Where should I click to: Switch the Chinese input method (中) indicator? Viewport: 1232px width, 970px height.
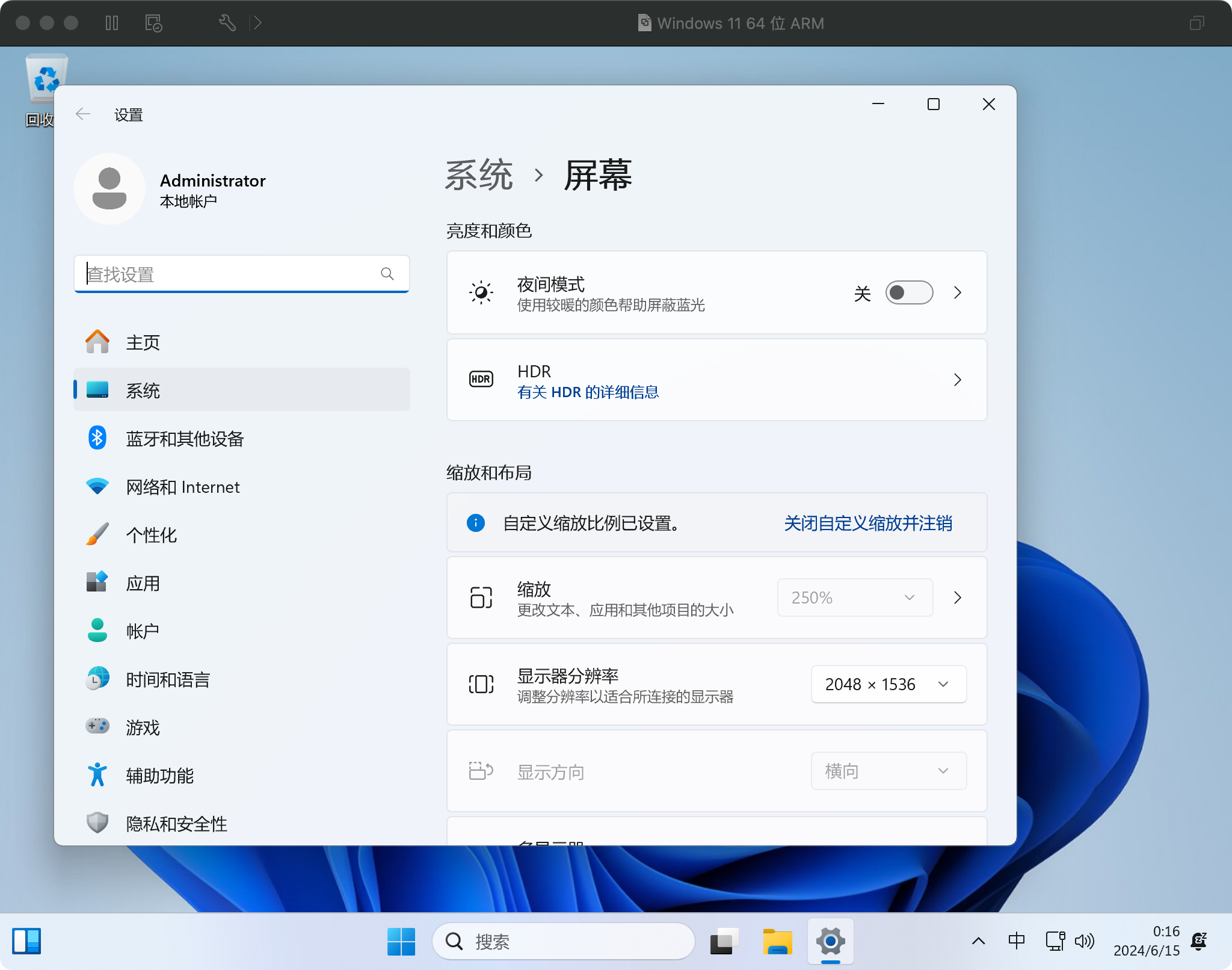(1017, 941)
